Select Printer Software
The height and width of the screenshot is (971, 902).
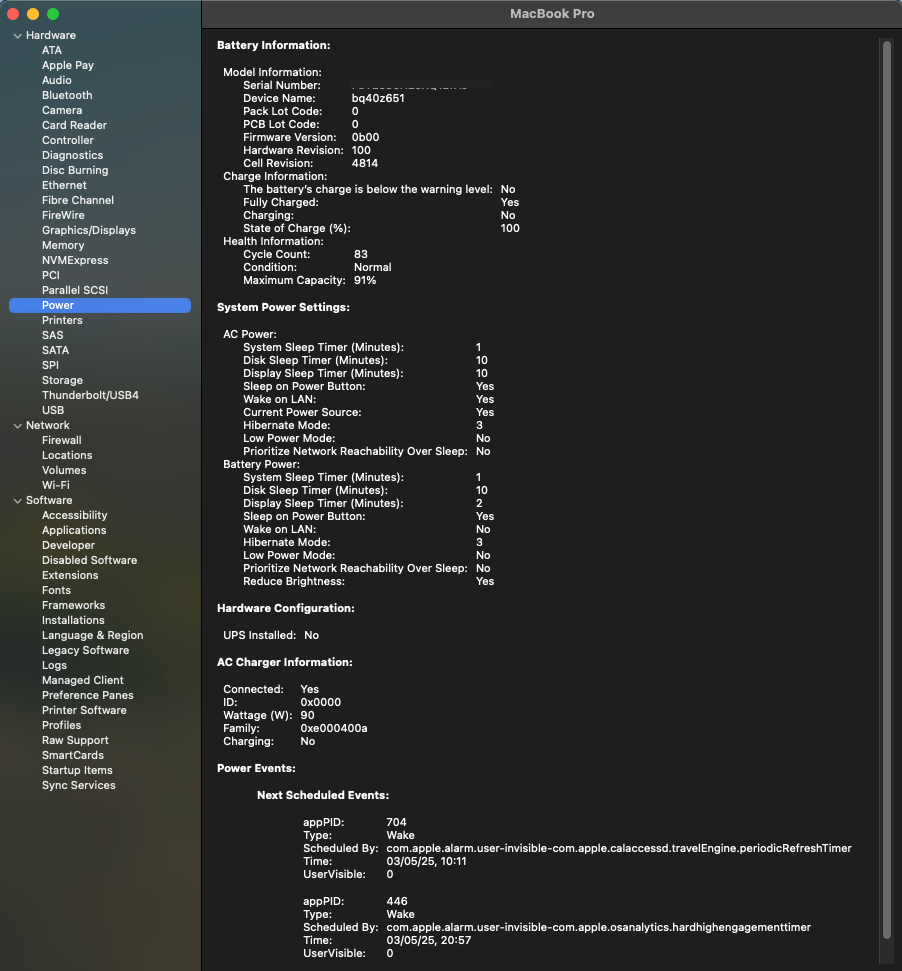[x=84, y=710]
